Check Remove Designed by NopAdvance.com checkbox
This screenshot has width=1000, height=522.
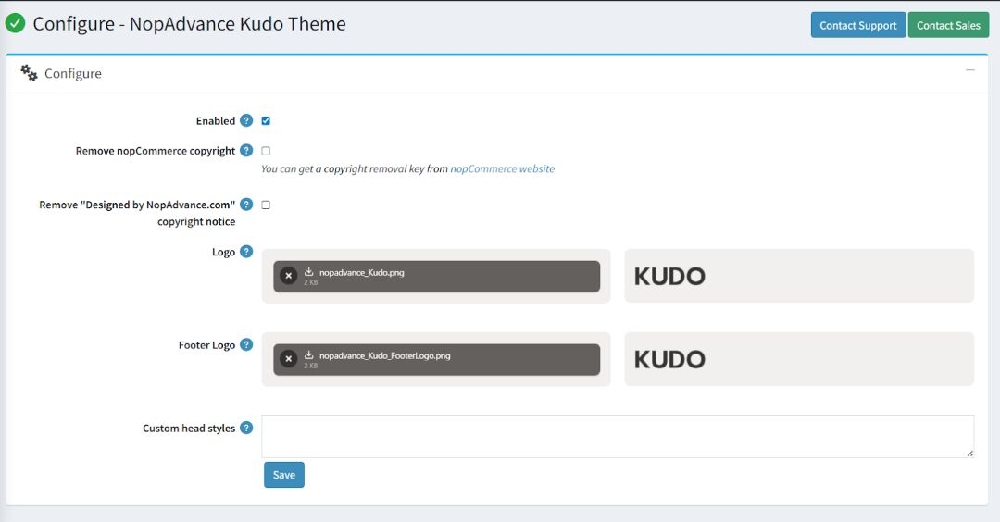click(266, 205)
